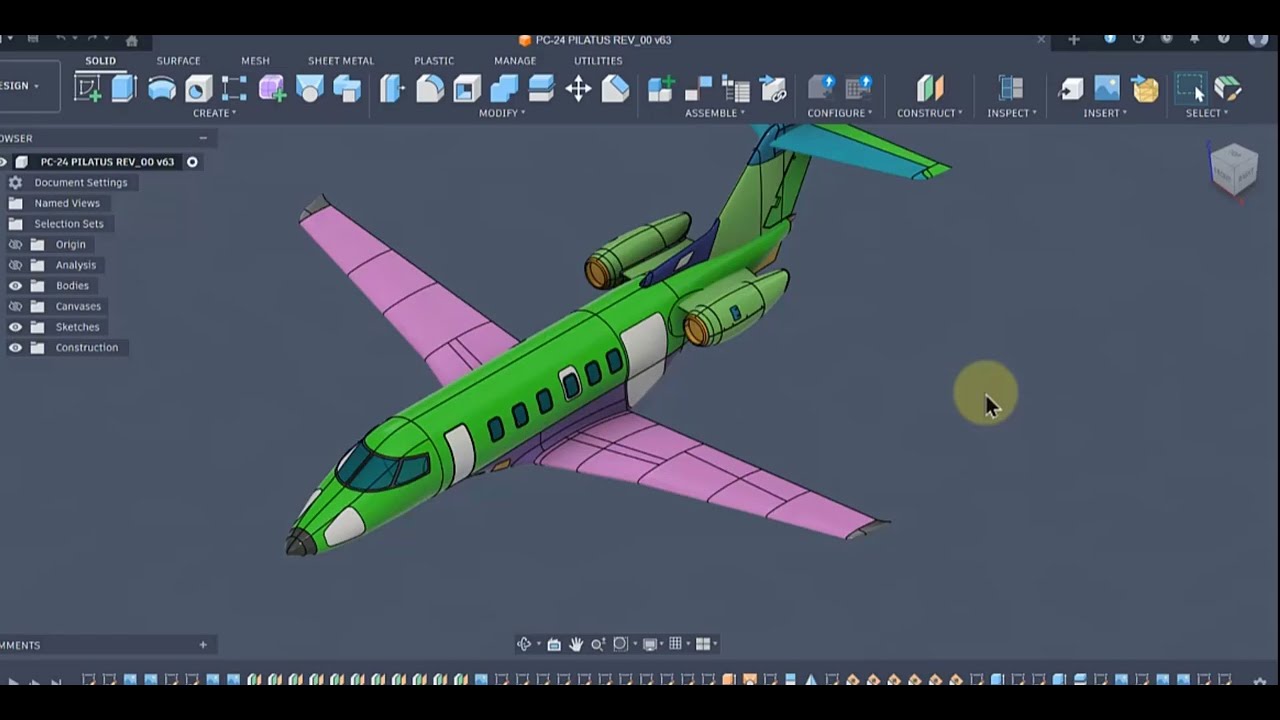Hide the Bodies folder
Image resolution: width=1280 pixels, height=720 pixels.
pyautogui.click(x=15, y=285)
